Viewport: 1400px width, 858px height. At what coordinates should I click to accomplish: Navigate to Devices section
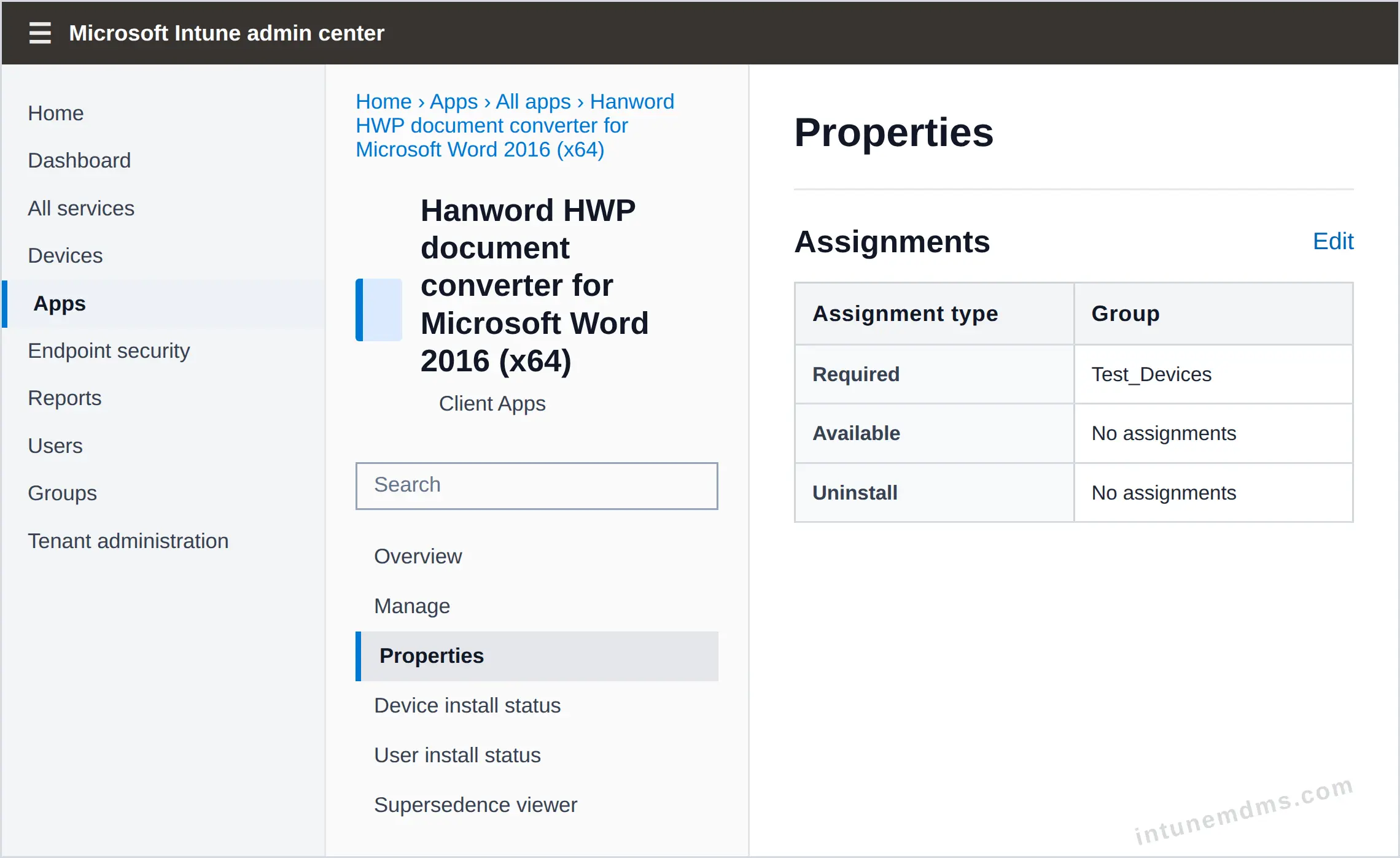65,255
